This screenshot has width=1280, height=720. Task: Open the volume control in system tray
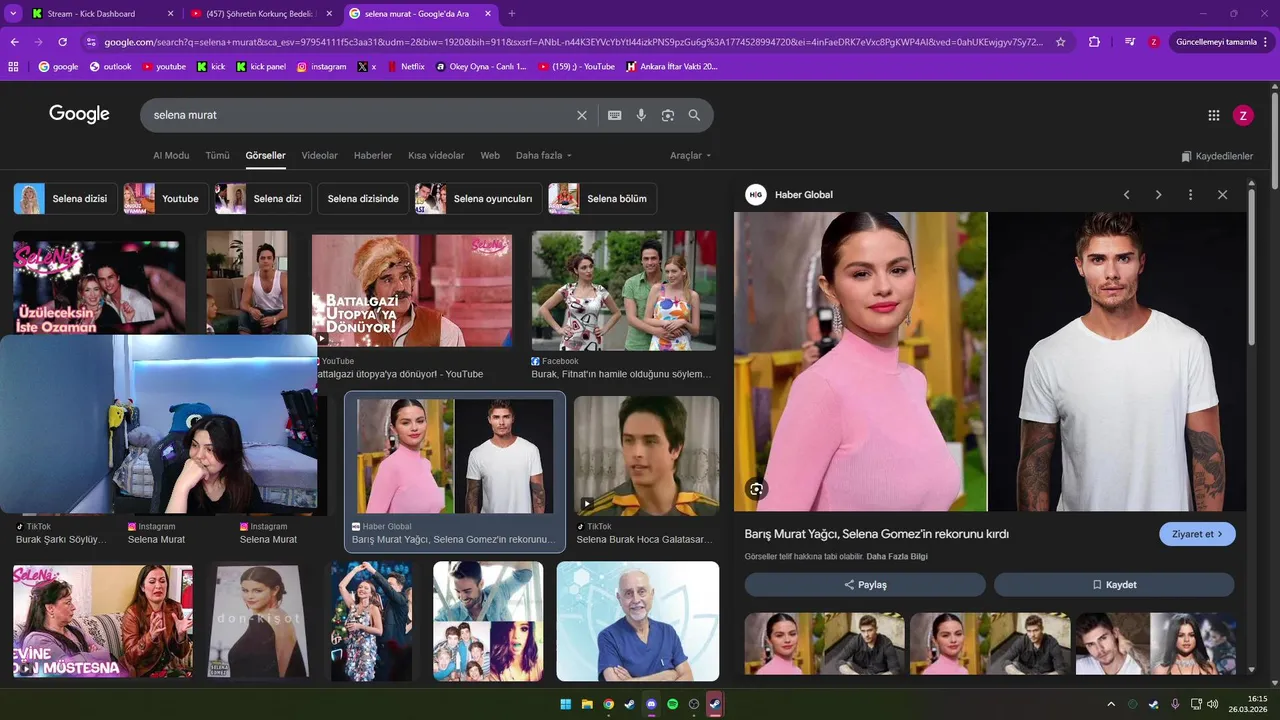pyautogui.click(x=1212, y=704)
